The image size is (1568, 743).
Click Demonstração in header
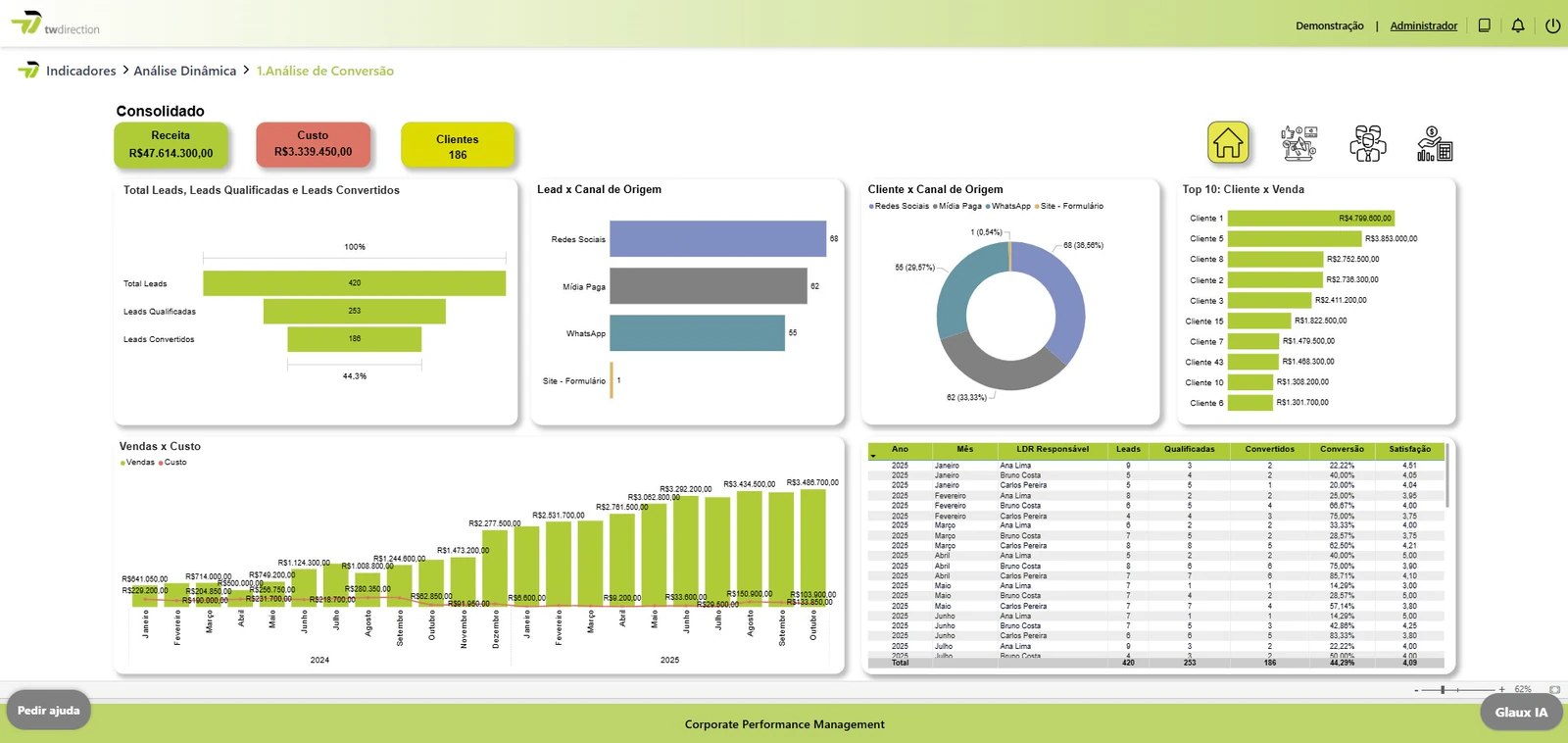pos(1329,25)
